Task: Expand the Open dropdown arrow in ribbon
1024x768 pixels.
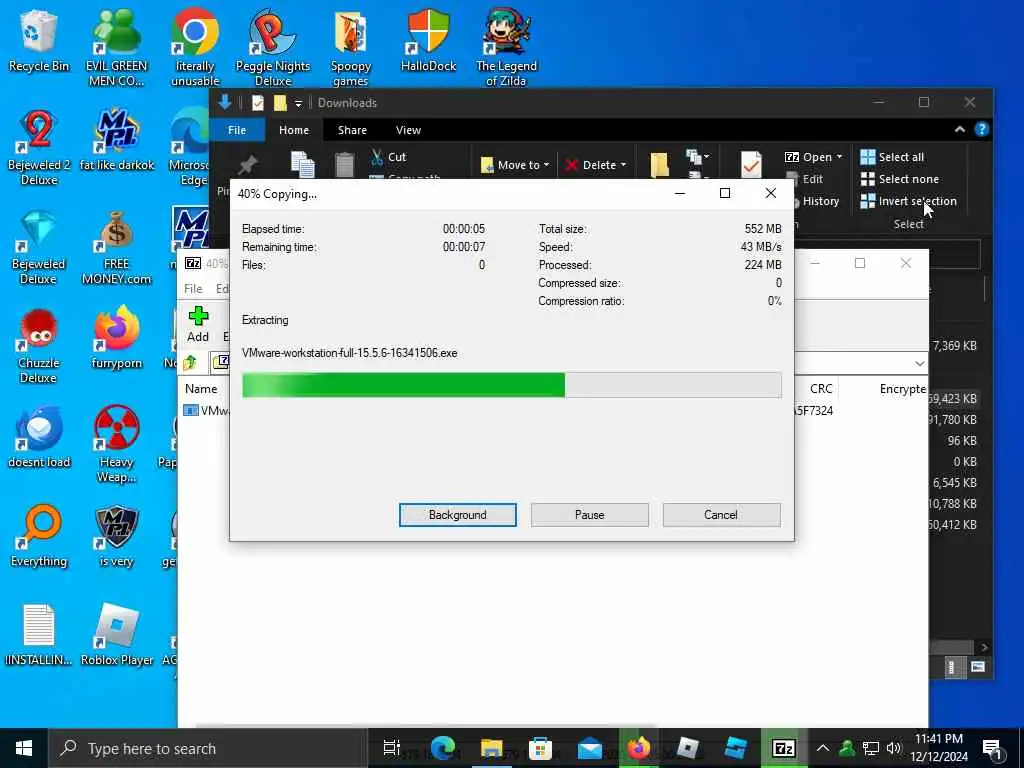Action: point(839,157)
